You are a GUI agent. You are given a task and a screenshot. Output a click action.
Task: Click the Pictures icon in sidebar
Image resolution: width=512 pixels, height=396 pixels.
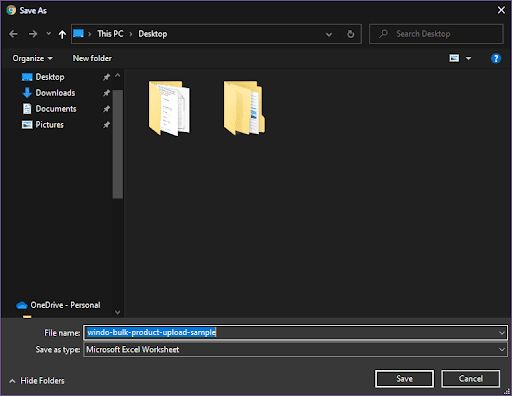[27, 125]
